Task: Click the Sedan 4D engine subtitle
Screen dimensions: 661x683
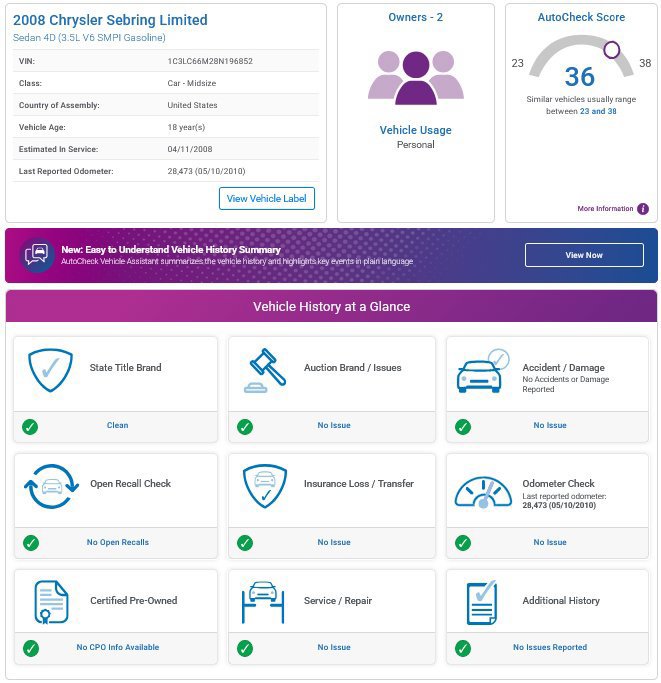Action: 89,38
